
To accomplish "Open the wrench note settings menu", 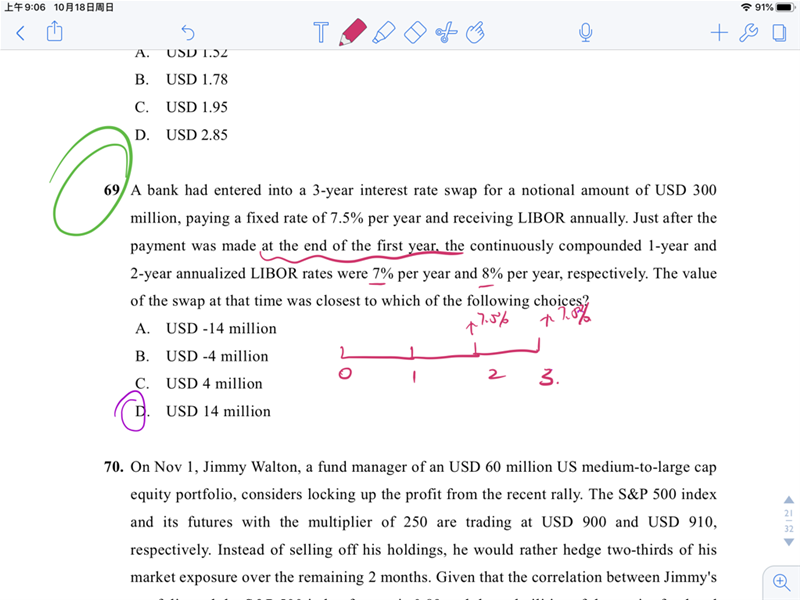I will pos(748,33).
